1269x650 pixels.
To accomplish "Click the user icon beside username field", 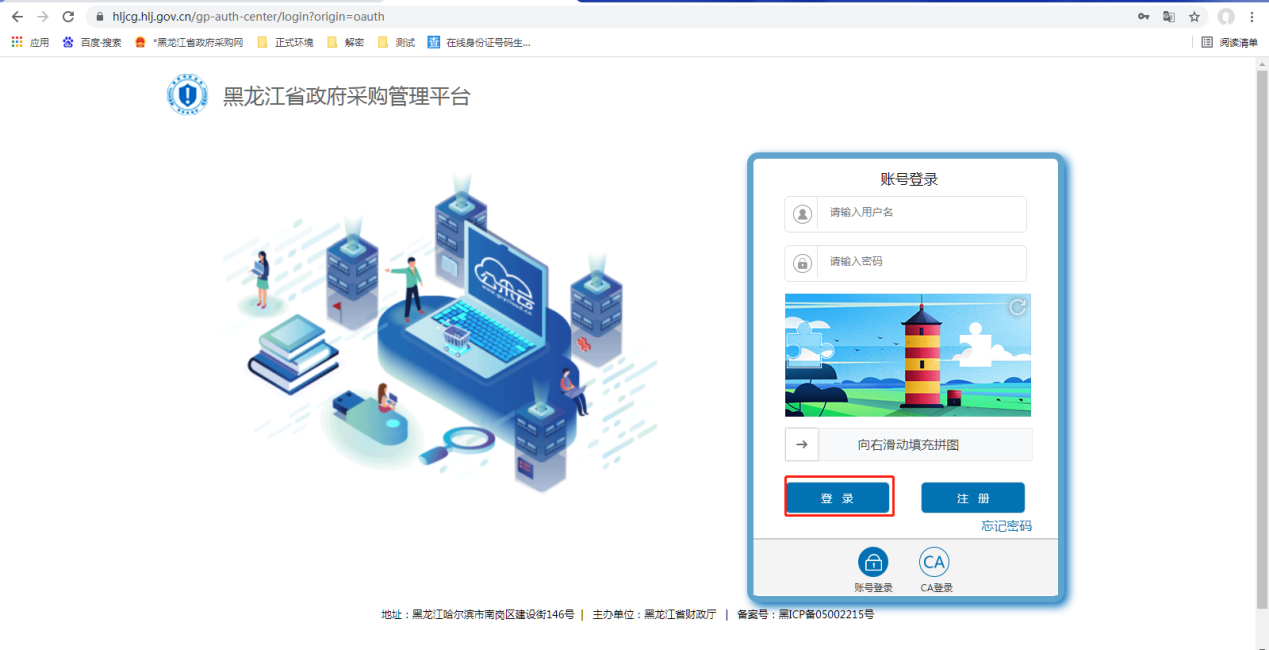I will coord(802,214).
